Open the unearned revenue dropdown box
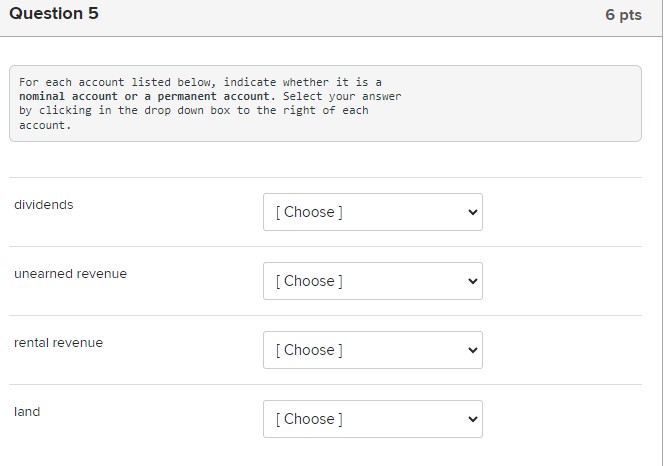The width and height of the screenshot is (667, 466). pyautogui.click(x=372, y=281)
